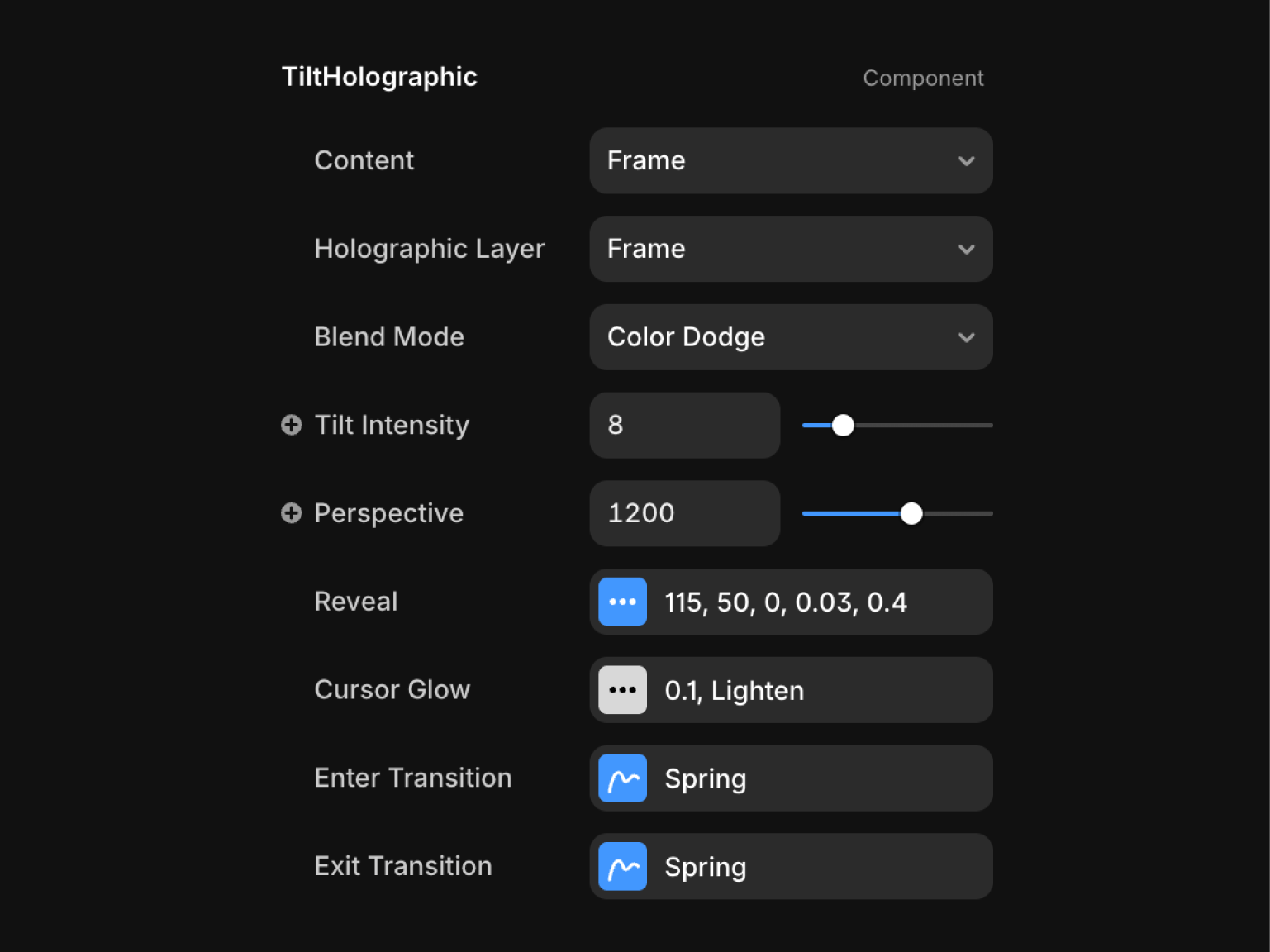Image resolution: width=1270 pixels, height=952 pixels.
Task: Click the Cursor Glow value 0.1, Lighten
Action: (735, 691)
